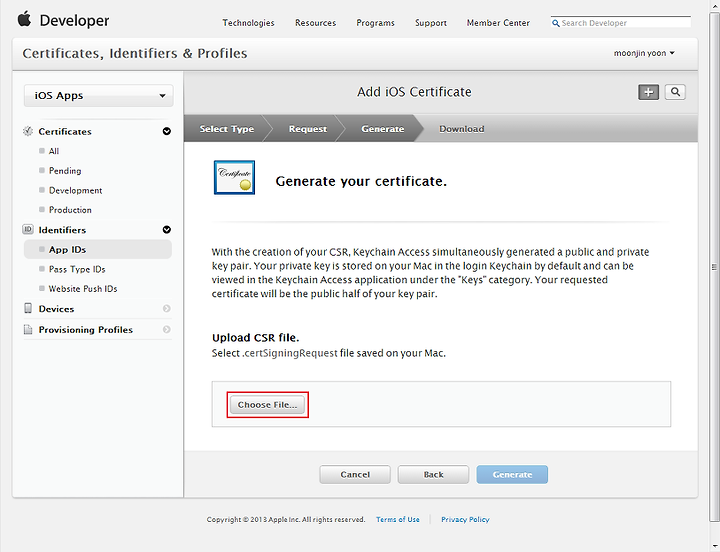Click the Cancel button
This screenshot has height=552, width=720.
pos(355,474)
